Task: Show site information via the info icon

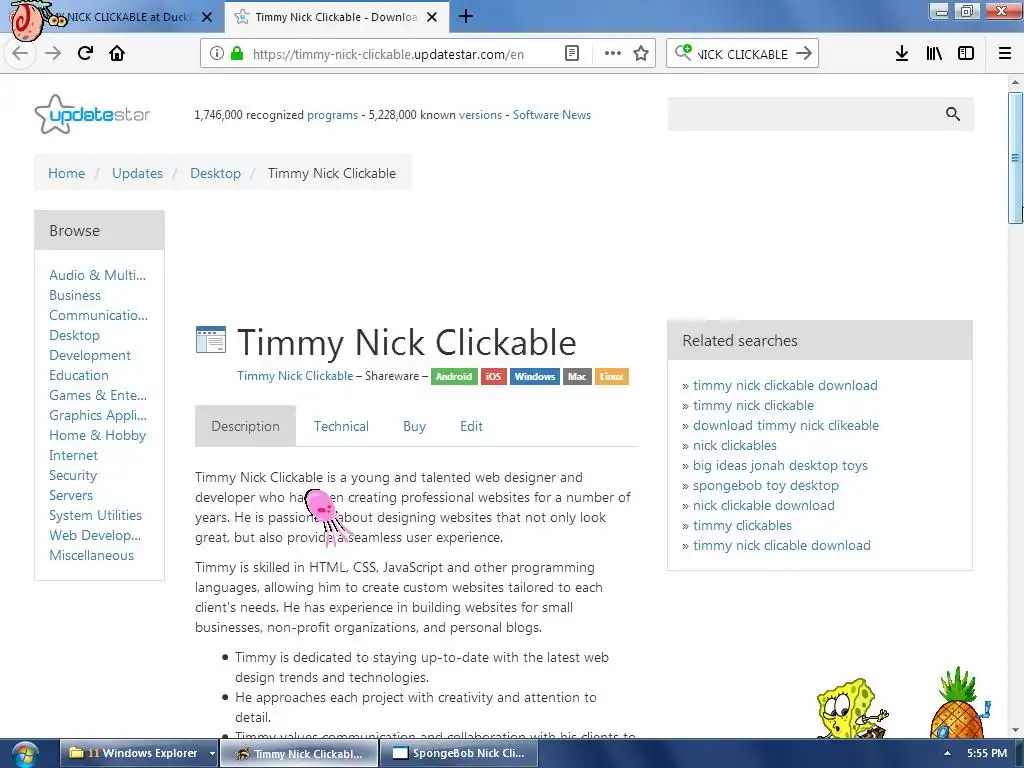Action: click(x=217, y=54)
